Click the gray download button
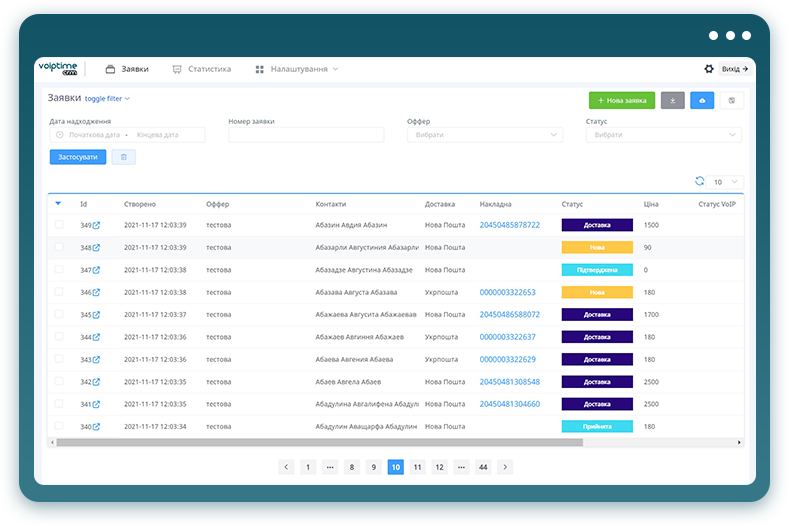This screenshot has height=526, width=789. pos(673,100)
